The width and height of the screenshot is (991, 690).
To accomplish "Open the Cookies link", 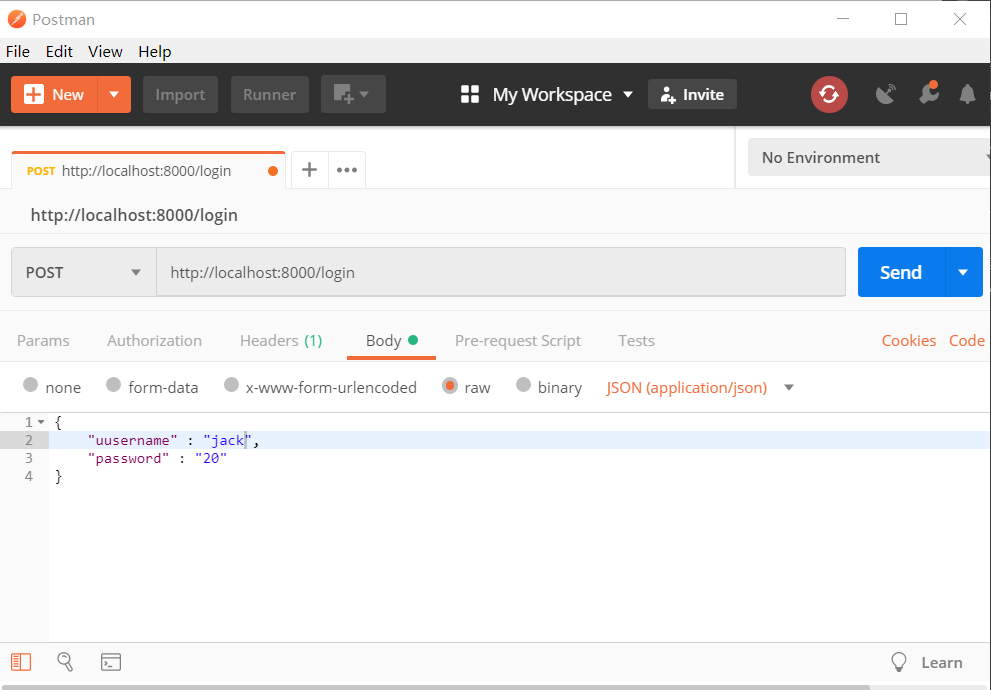I will pos(909,341).
